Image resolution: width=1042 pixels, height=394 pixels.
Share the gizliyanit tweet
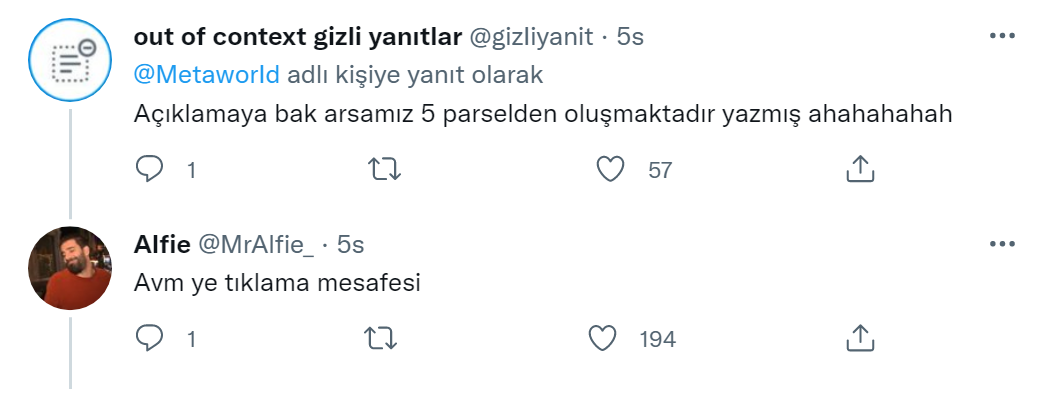click(859, 169)
